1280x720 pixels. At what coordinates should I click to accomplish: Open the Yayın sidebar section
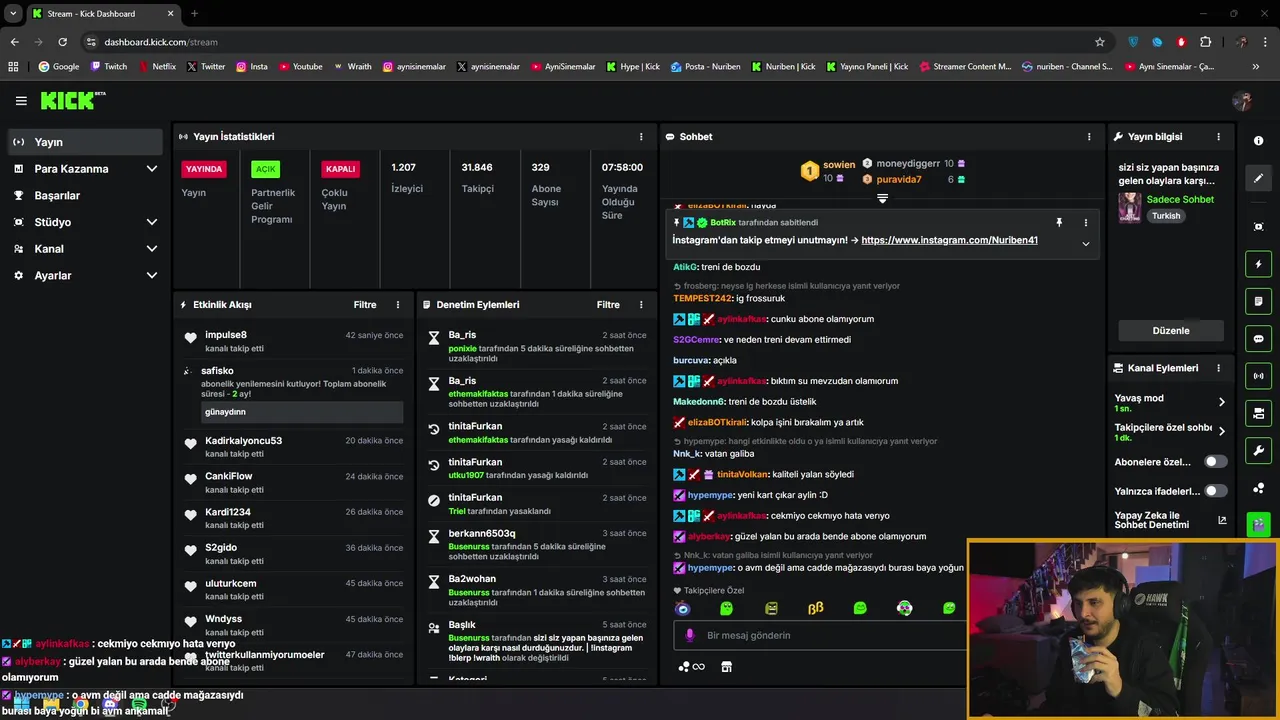click(x=84, y=142)
